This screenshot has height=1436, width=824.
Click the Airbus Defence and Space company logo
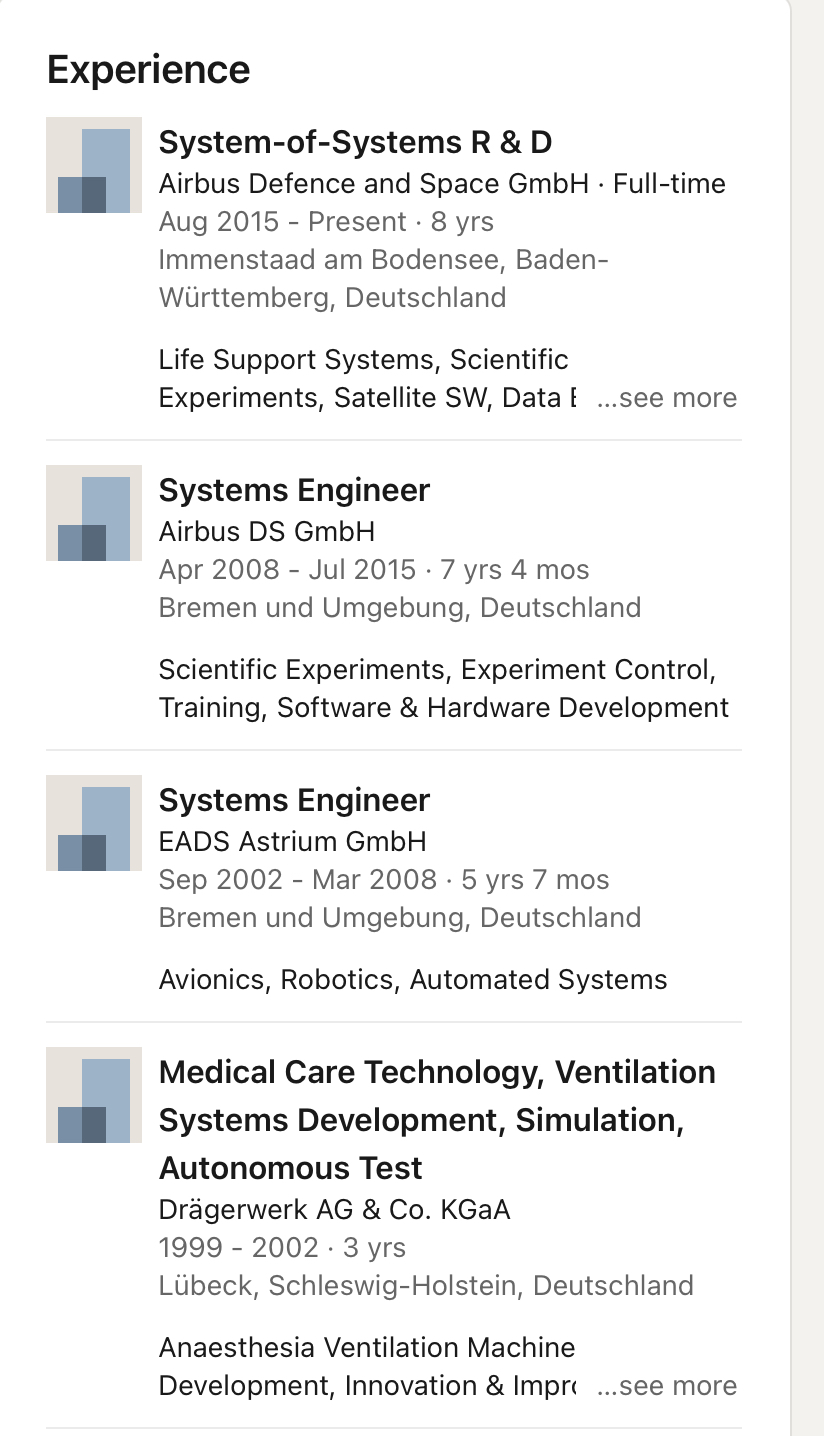coord(94,165)
